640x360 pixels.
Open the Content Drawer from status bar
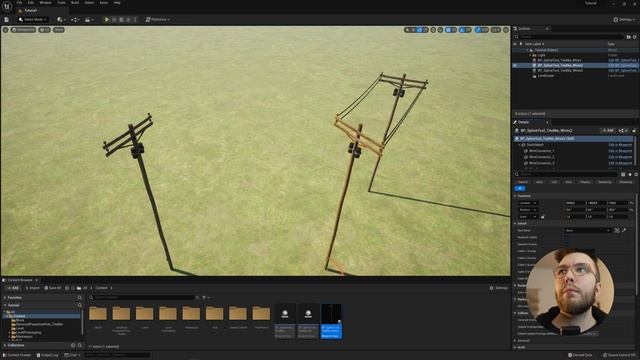[17, 355]
